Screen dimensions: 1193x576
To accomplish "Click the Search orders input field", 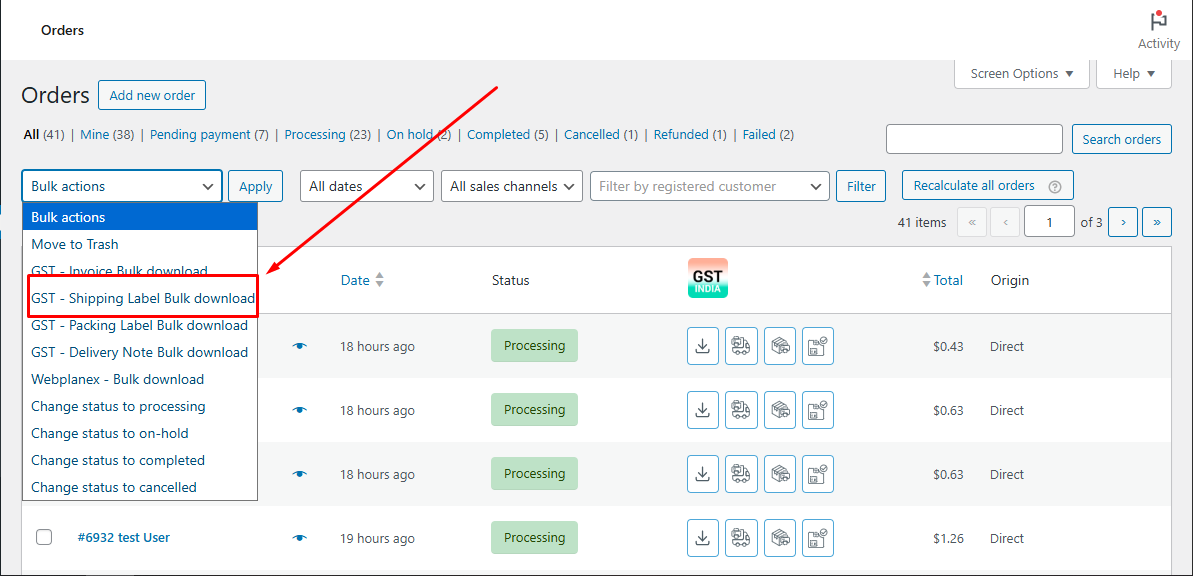I will 973,138.
